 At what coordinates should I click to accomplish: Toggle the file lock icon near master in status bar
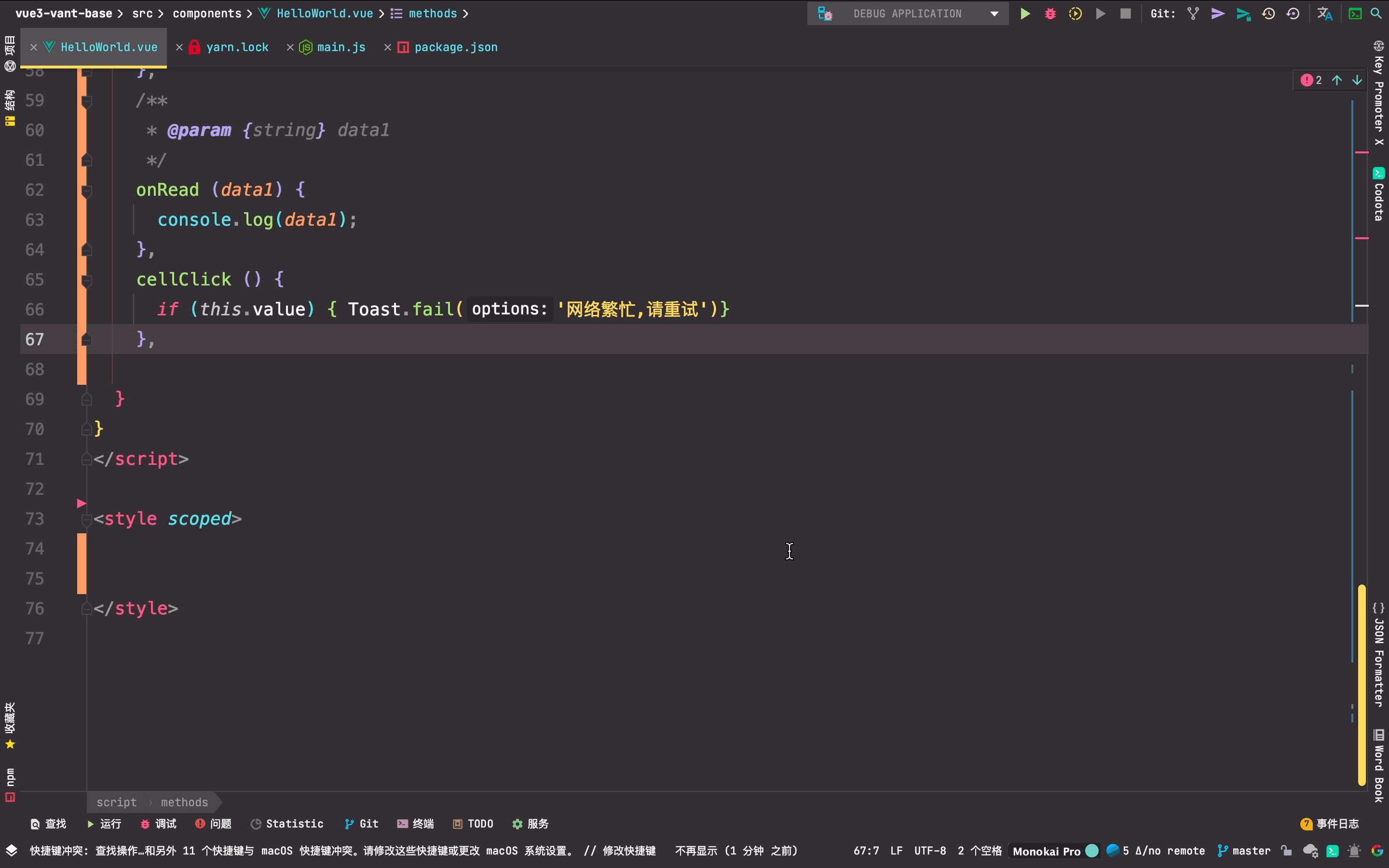[1286, 851]
